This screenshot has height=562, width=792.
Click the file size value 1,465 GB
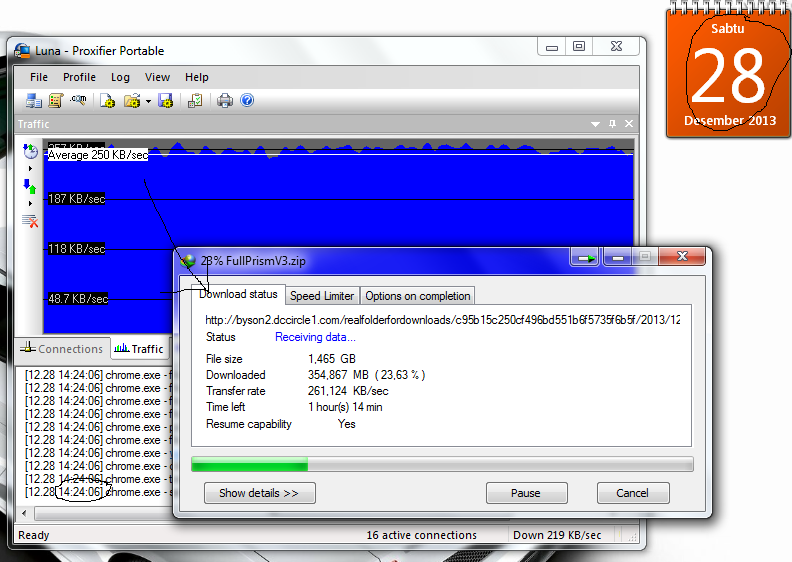pyautogui.click(x=332, y=359)
